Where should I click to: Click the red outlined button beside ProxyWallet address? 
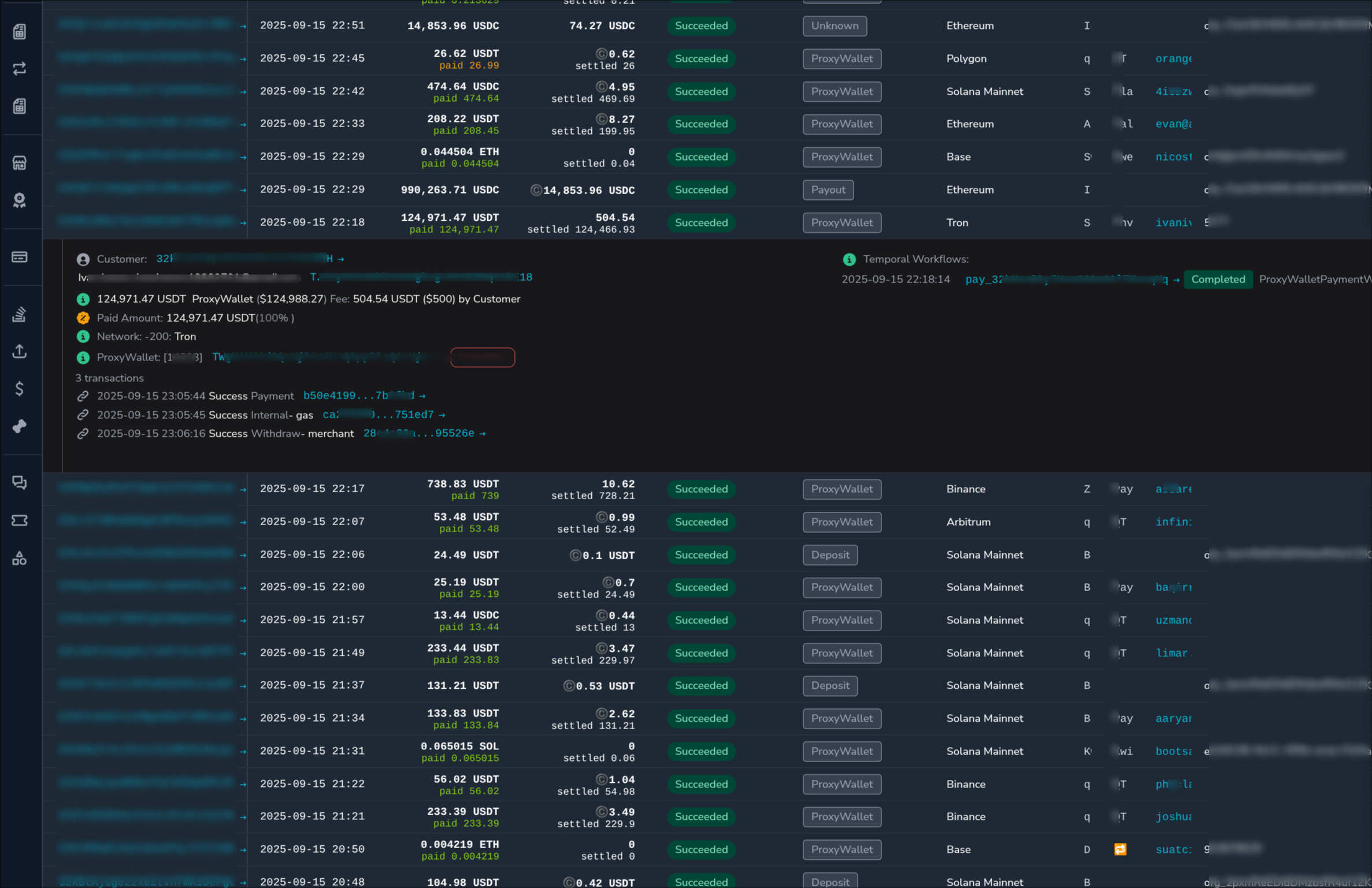tap(483, 358)
